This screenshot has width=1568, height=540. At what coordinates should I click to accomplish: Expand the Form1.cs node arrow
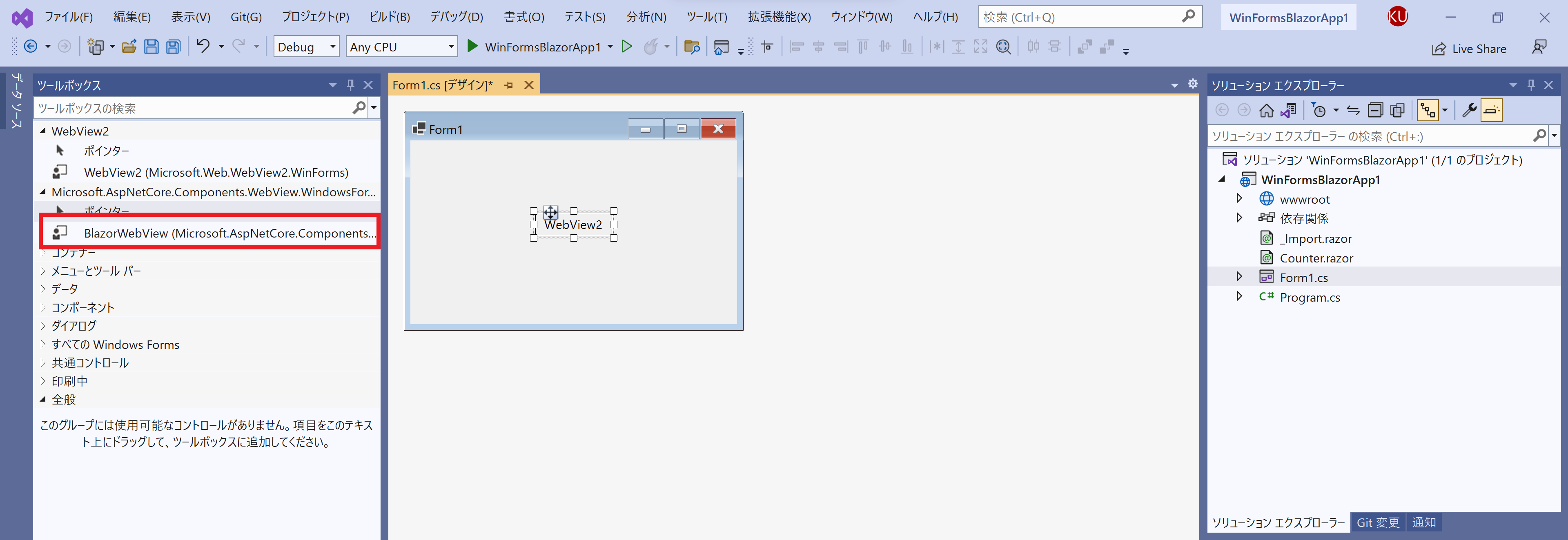(1239, 277)
